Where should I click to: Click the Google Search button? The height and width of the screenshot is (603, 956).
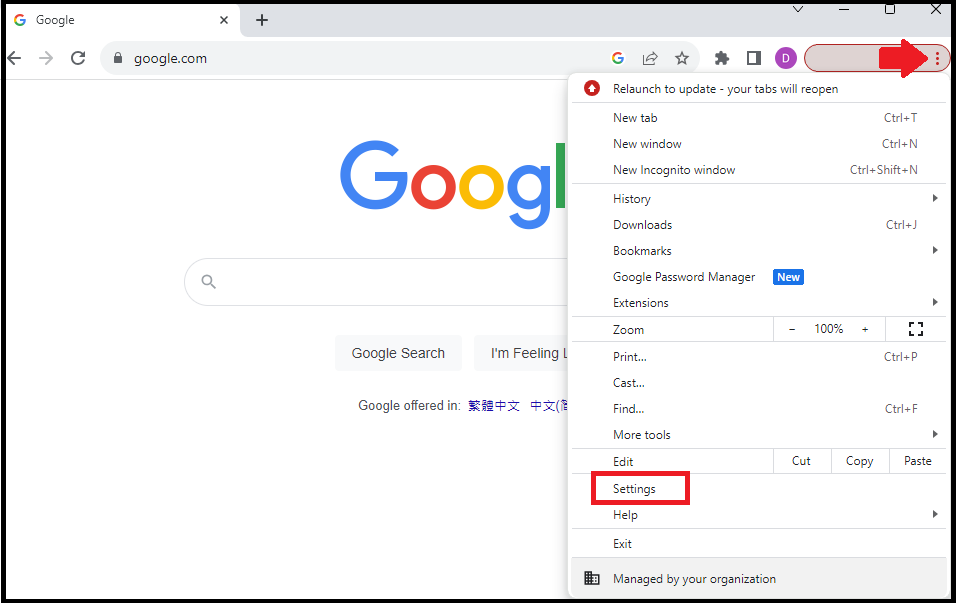[x=398, y=353]
